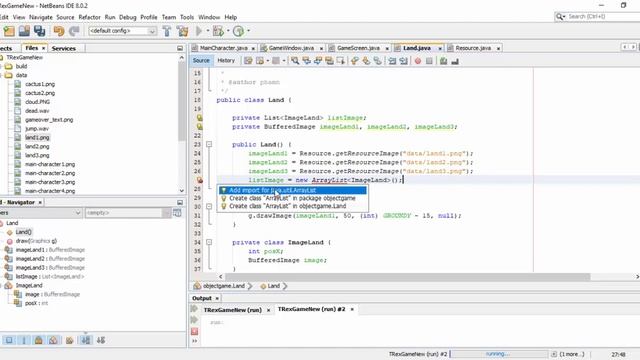Viewport: 640px width, 360px height.
Task: Toggle Sort by Source in Navigator
Action: [x=100, y=340]
